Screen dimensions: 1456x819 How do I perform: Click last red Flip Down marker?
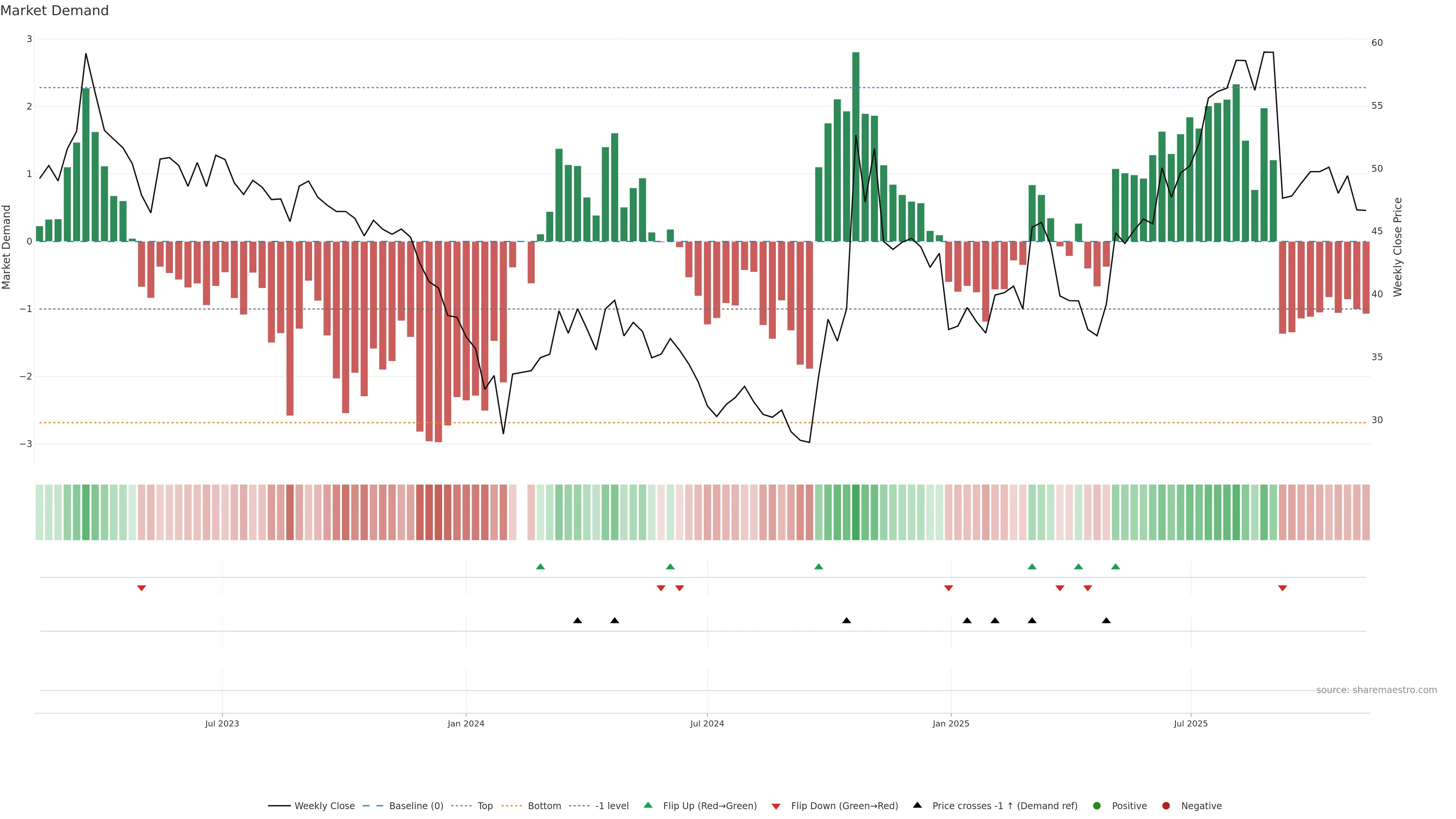[x=1282, y=588]
